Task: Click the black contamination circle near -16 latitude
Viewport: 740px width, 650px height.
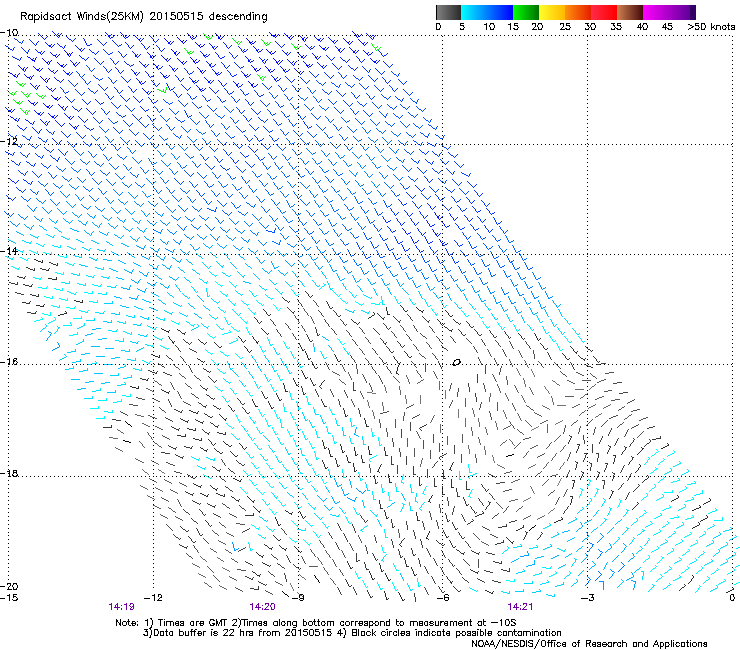Action: tap(456, 363)
